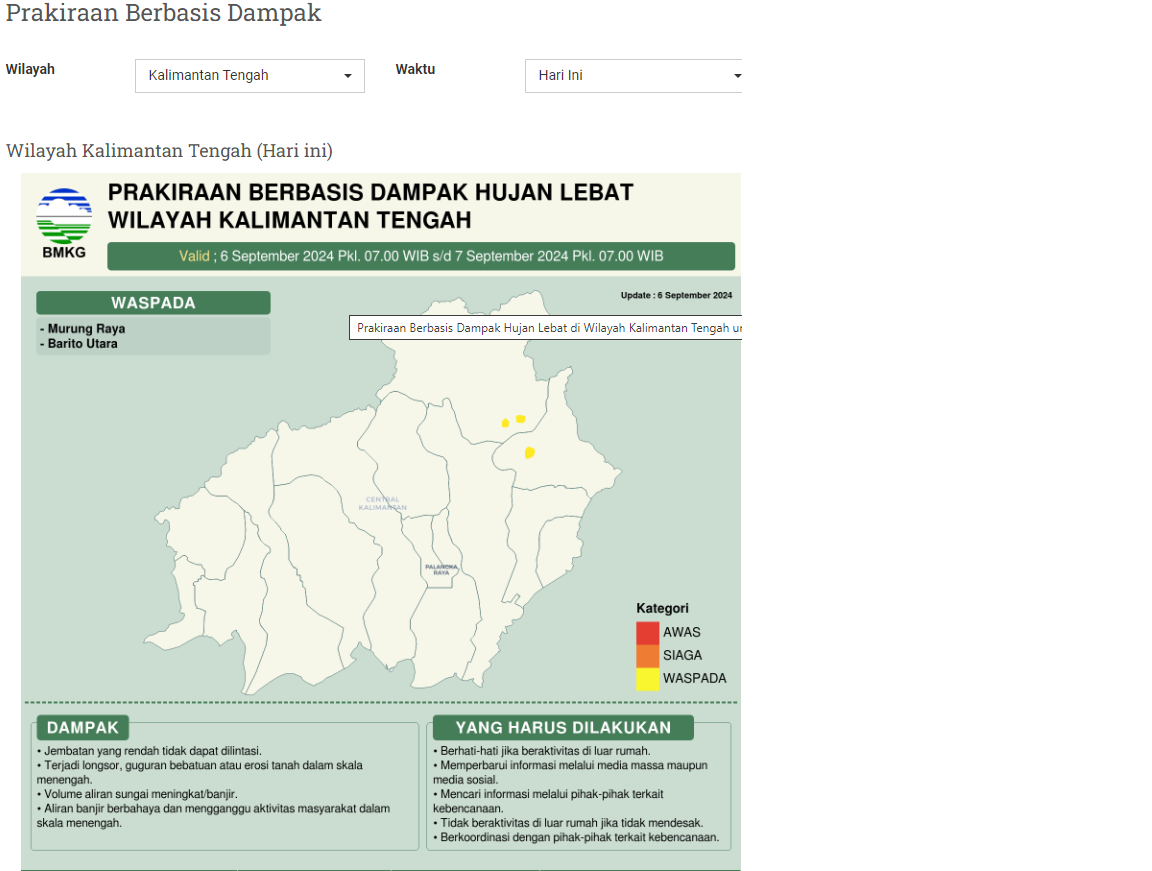Click the Kategori legend title
The image size is (1152, 871).
click(x=662, y=608)
